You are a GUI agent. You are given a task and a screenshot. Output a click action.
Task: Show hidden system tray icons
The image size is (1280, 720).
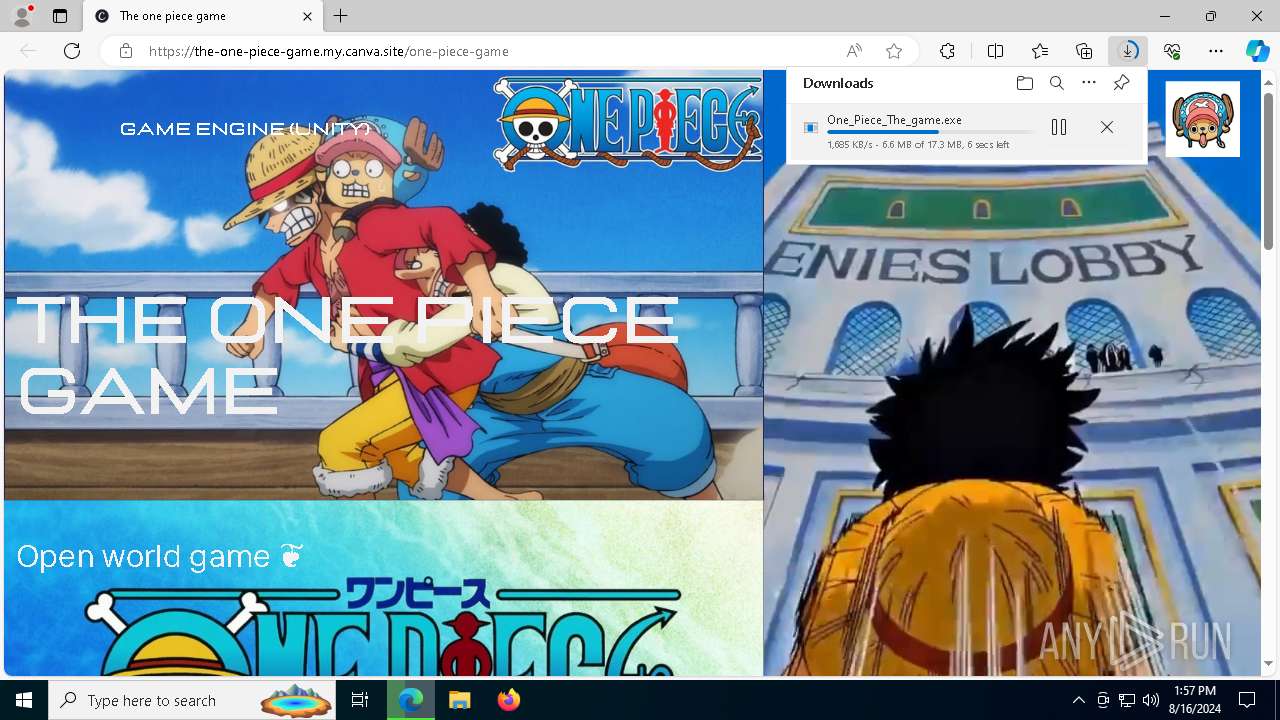click(1078, 700)
